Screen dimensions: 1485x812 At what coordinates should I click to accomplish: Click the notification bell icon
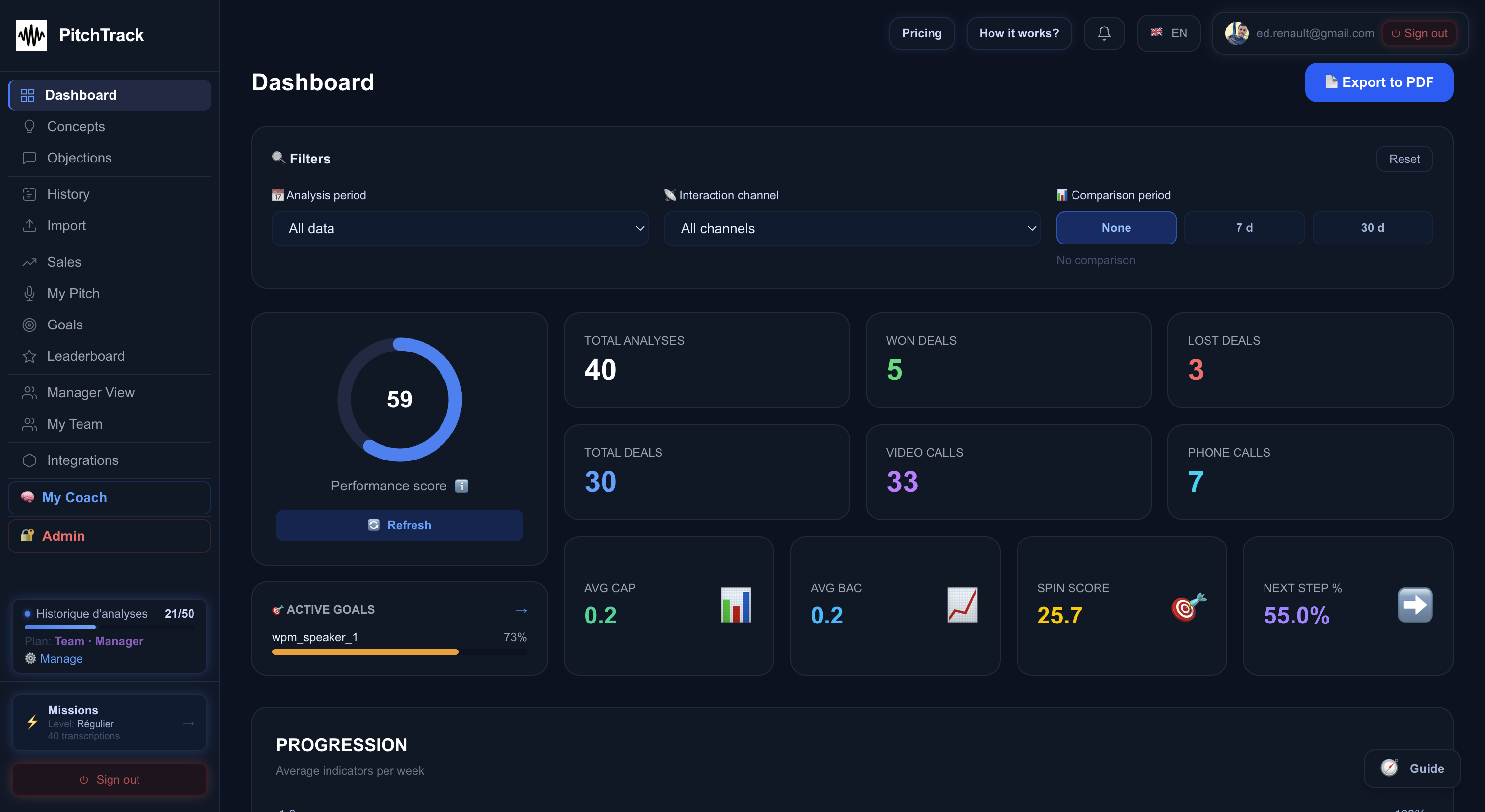tap(1104, 33)
